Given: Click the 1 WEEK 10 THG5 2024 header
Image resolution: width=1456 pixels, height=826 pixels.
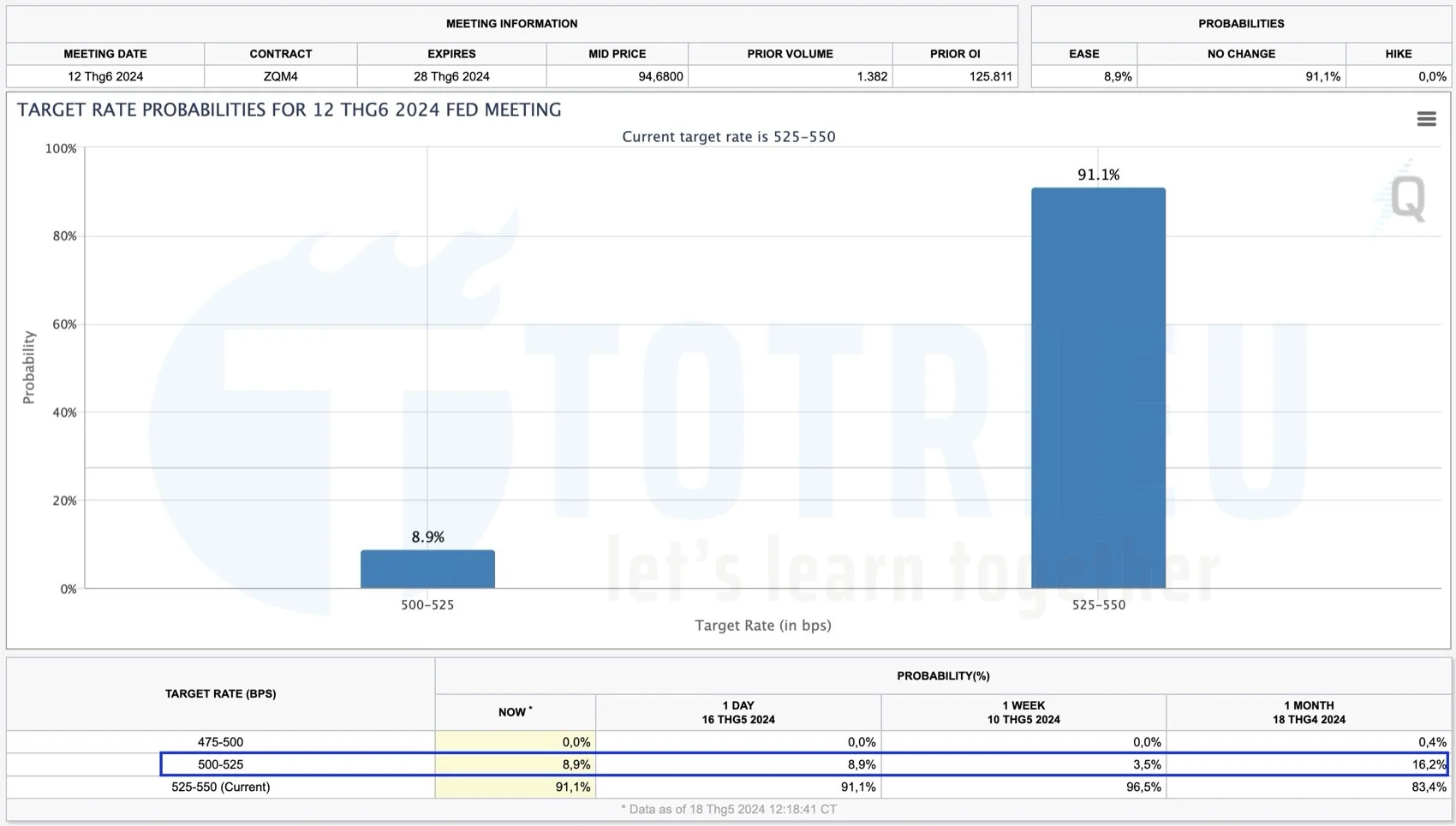Looking at the screenshot, I should coord(1023,712).
